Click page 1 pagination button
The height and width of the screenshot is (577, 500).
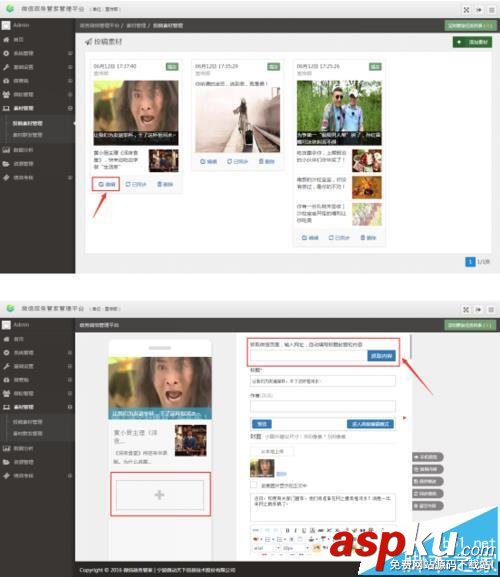pyautogui.click(x=470, y=262)
